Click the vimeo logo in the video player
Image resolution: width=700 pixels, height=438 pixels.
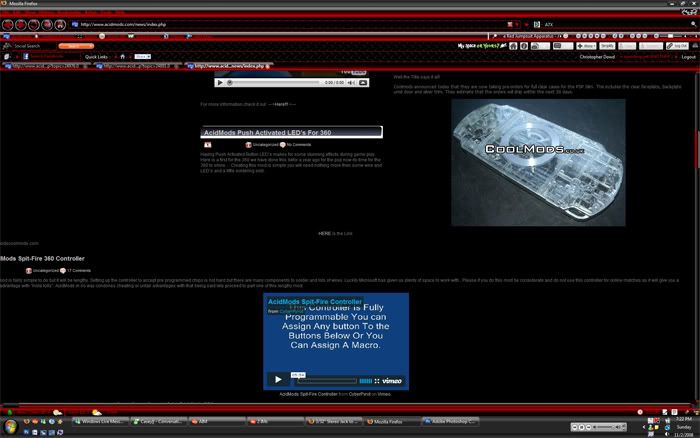point(392,381)
